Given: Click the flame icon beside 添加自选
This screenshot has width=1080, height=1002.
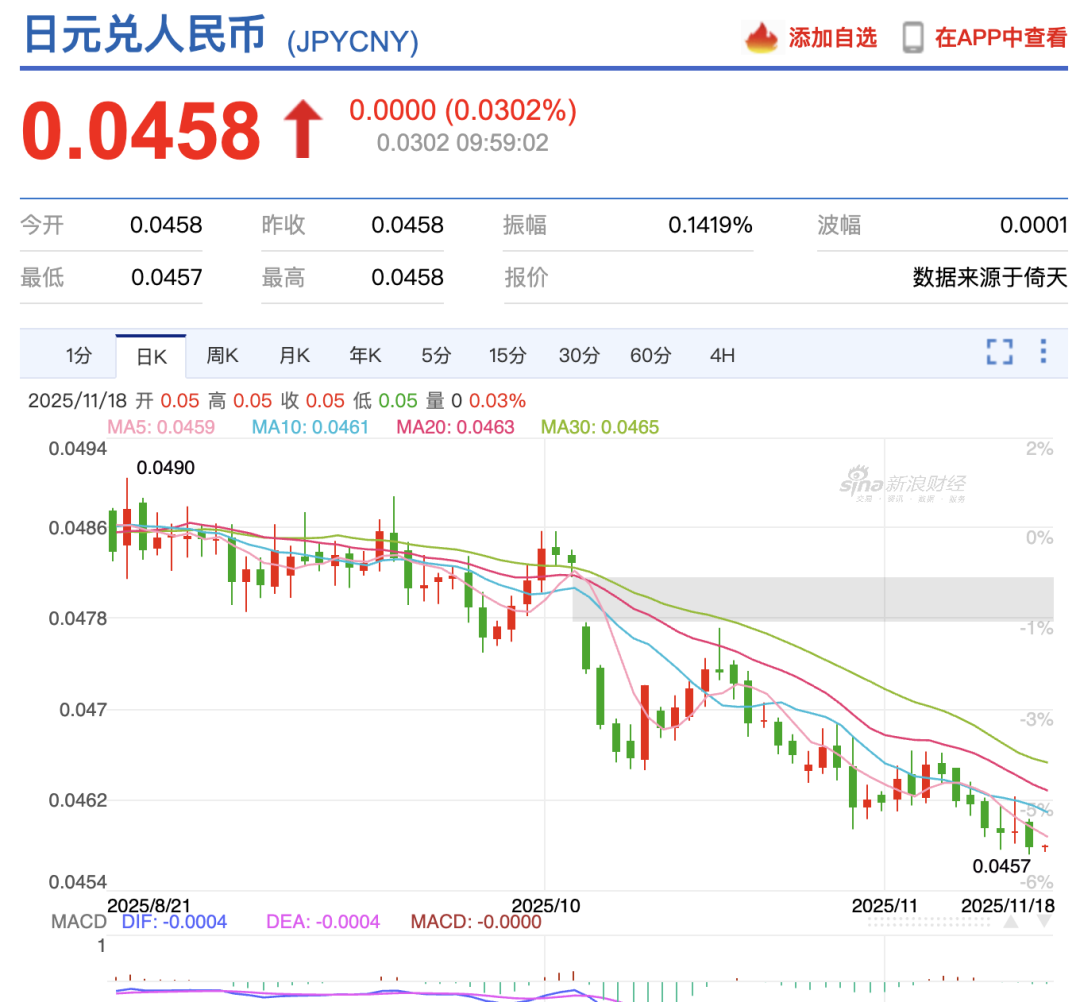Looking at the screenshot, I should point(762,36).
